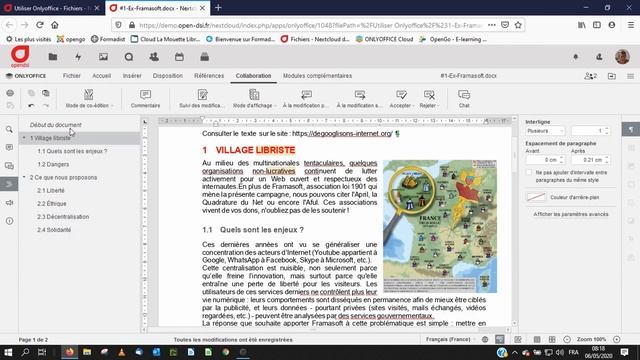
Task: Click the Zoom 100% label
Action: (x=591, y=339)
